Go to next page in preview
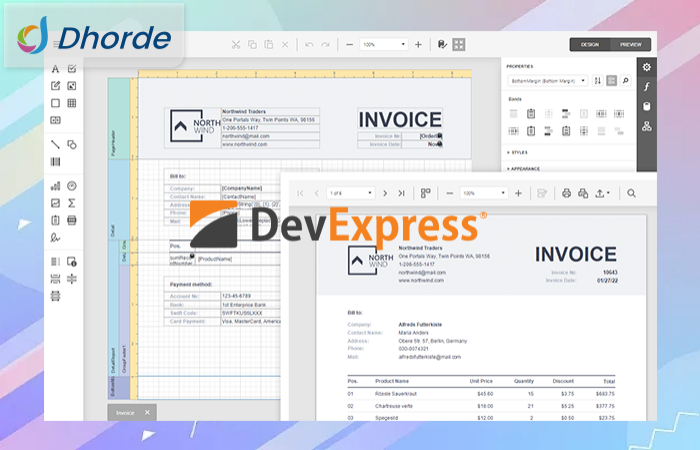This screenshot has width=700, height=450. (x=385, y=193)
